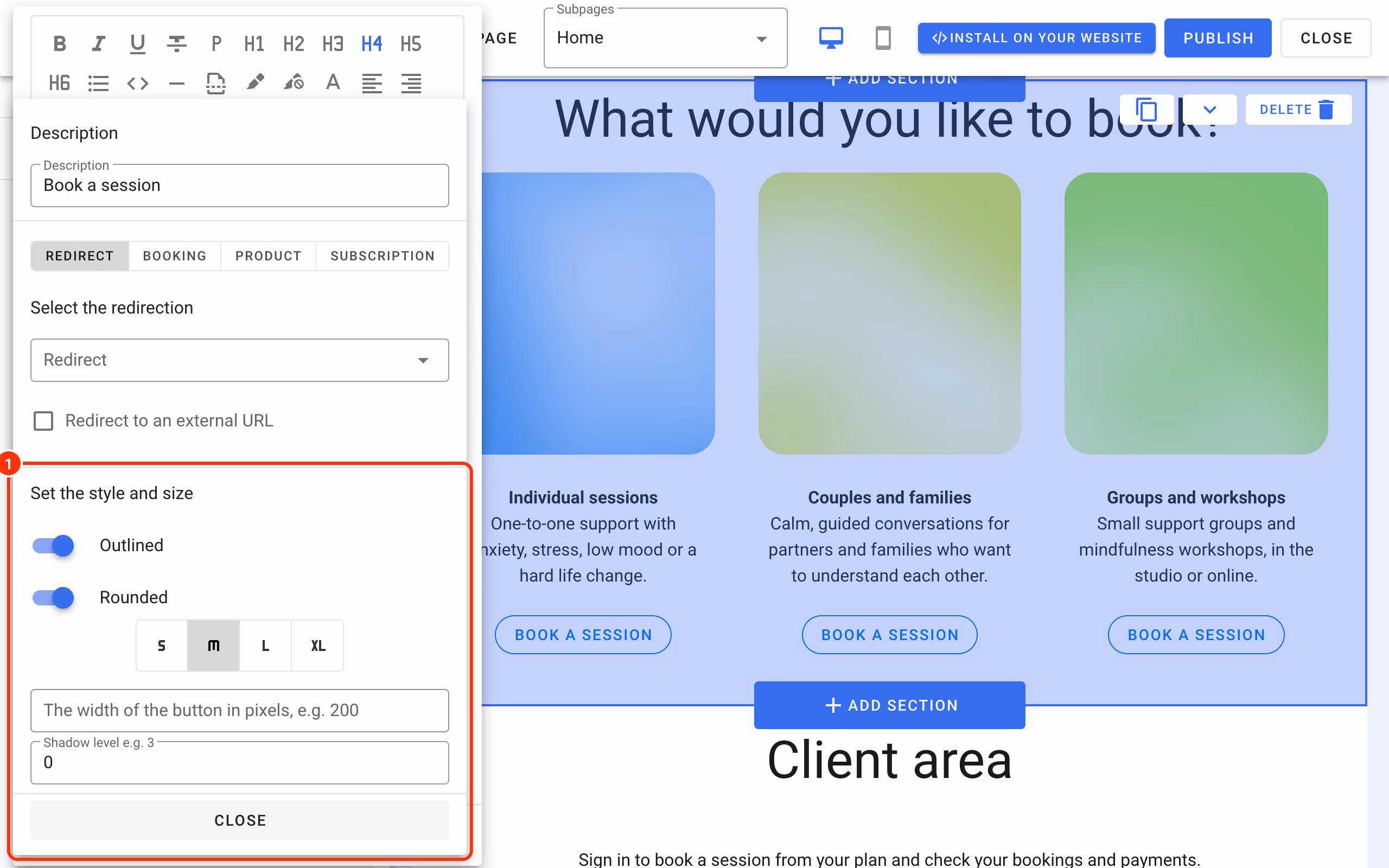Toggle italic formatting
The width and height of the screenshot is (1389, 868).
(98, 43)
